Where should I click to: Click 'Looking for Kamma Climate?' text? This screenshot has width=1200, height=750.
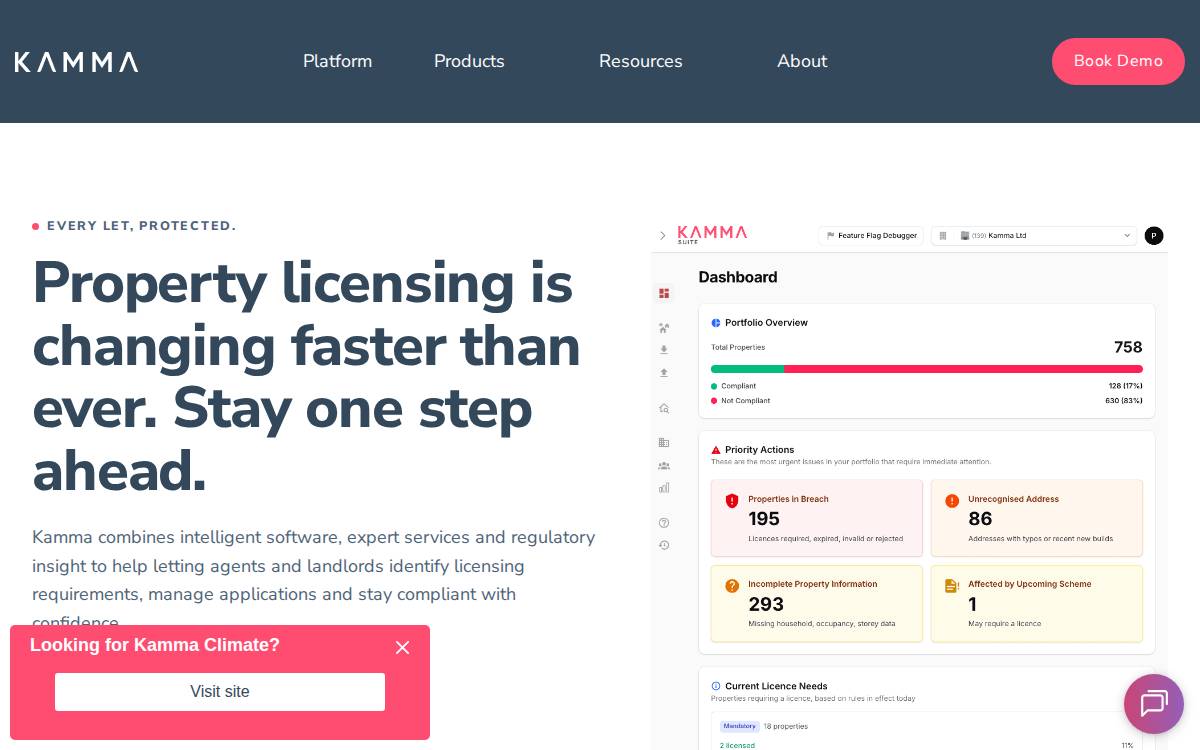[x=155, y=645]
